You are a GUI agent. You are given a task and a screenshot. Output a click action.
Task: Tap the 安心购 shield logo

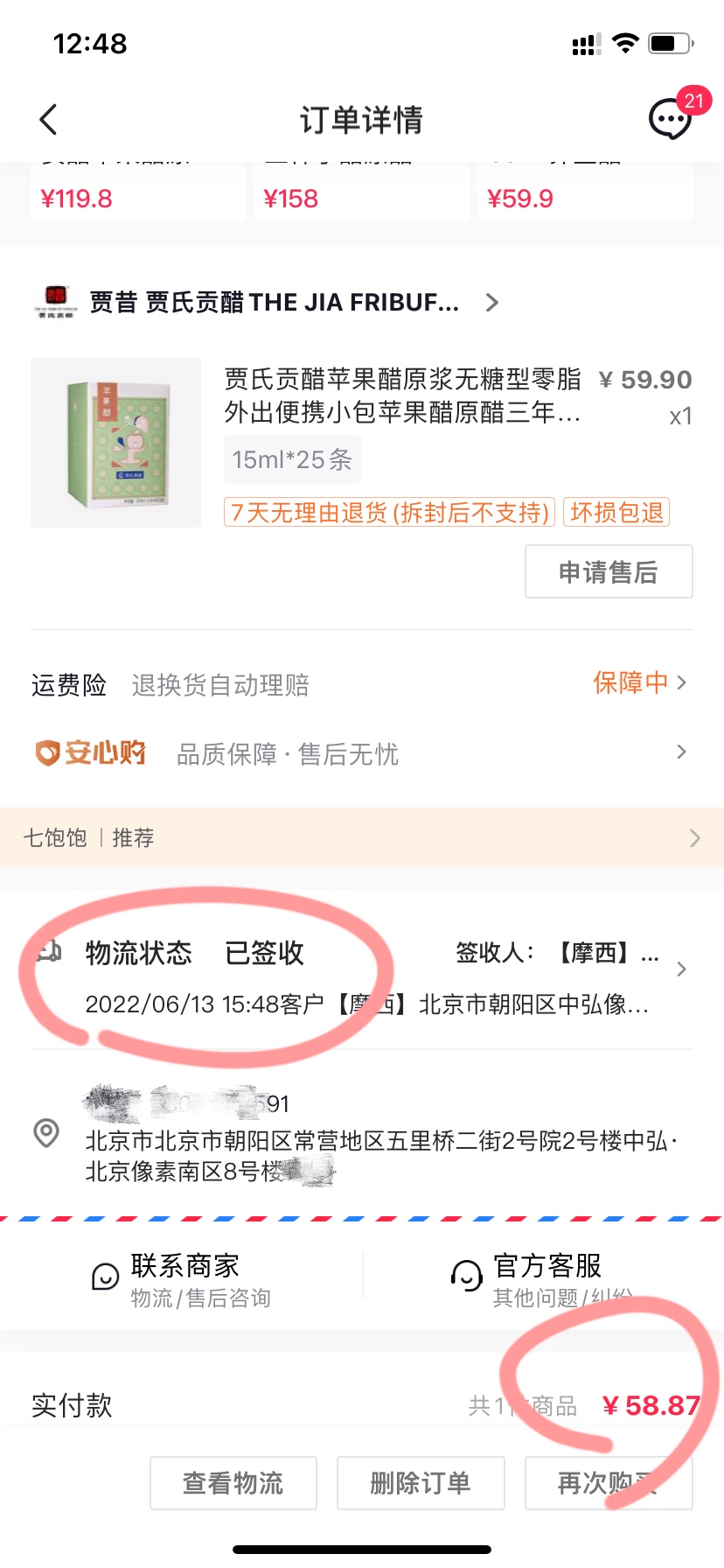[x=91, y=752]
